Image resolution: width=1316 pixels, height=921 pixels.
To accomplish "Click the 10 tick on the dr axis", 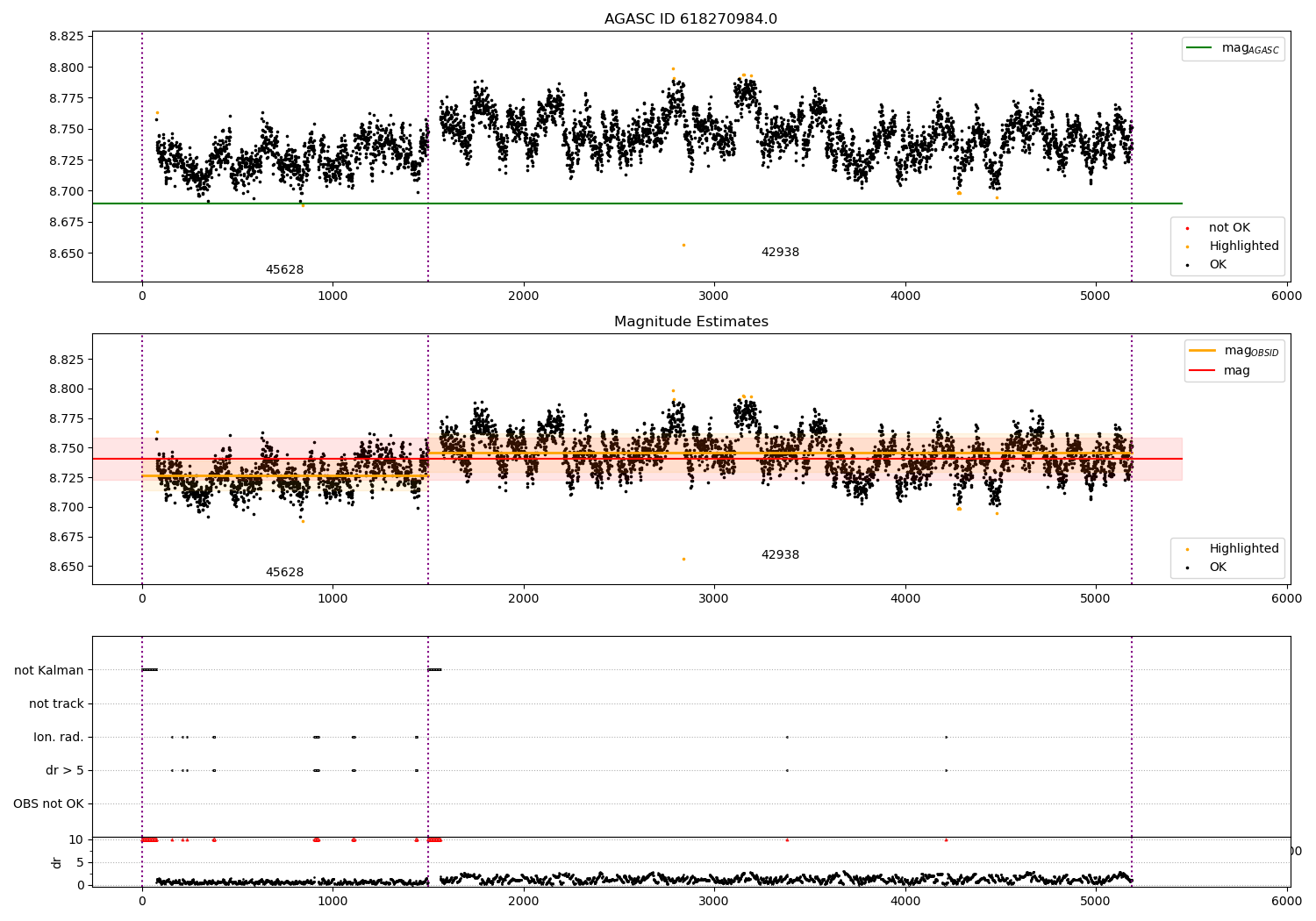I will pos(76,839).
